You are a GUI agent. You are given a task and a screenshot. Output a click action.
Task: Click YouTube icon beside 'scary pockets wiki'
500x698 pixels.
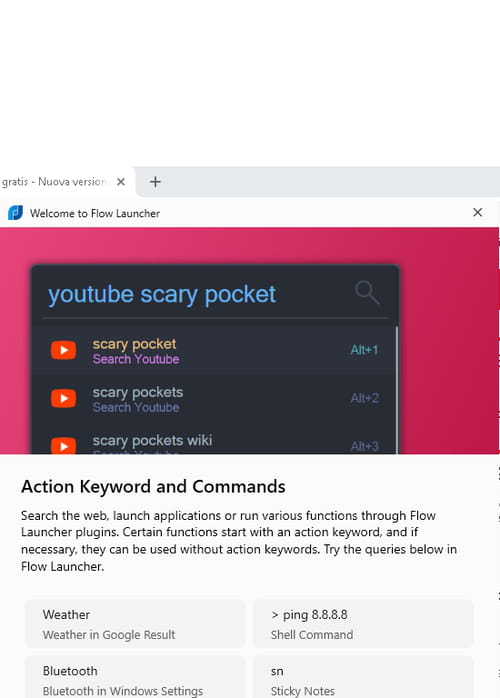point(63,446)
